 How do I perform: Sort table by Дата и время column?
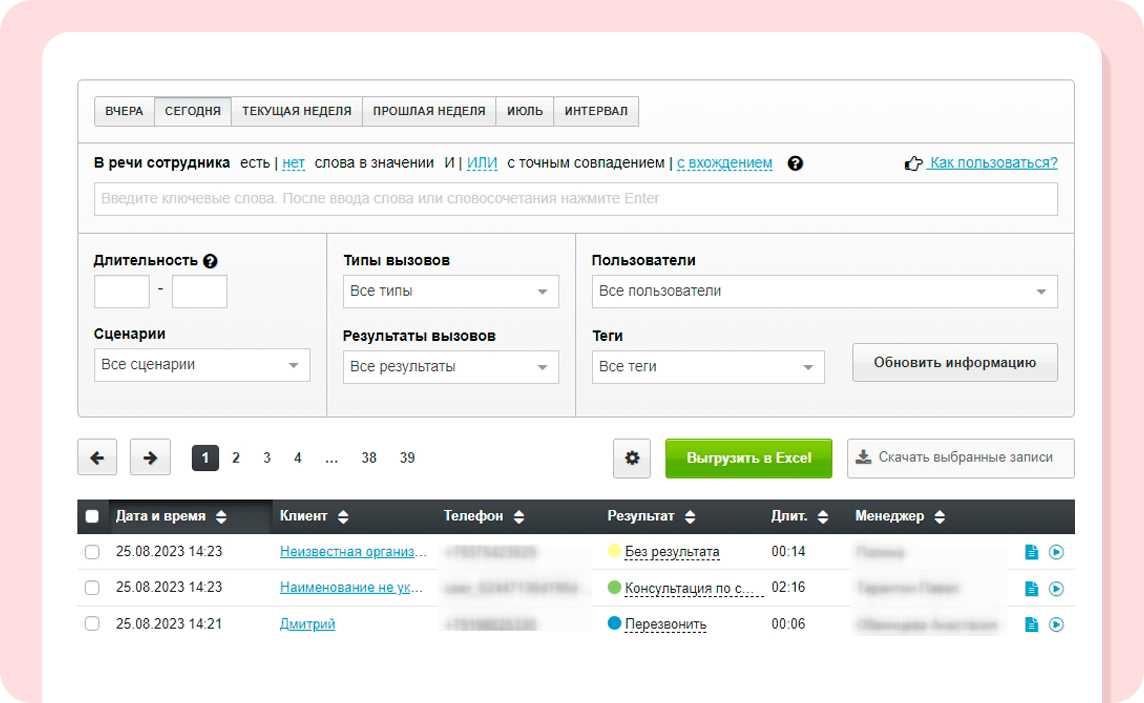pyautogui.click(x=221, y=517)
